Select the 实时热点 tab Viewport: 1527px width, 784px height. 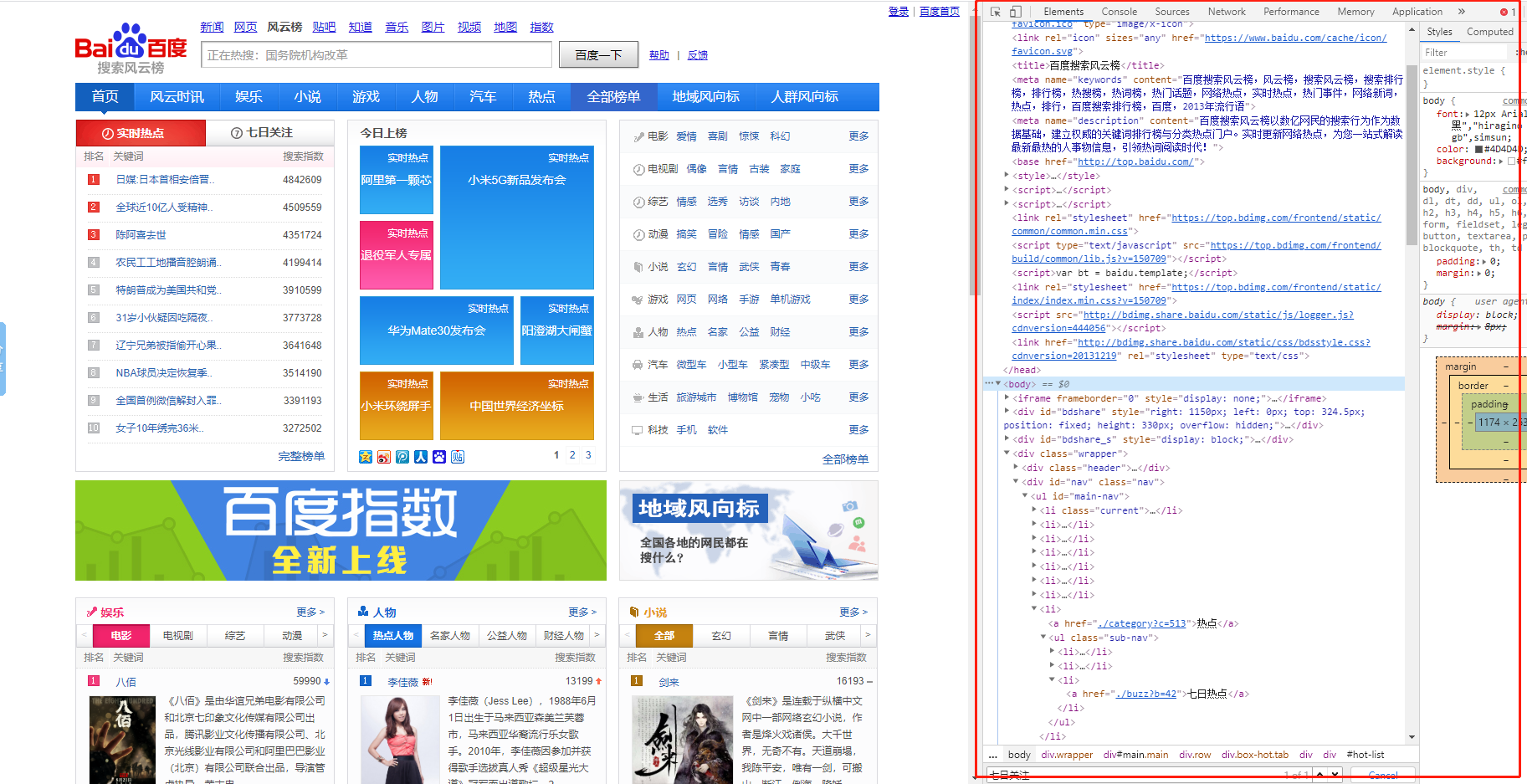(141, 133)
